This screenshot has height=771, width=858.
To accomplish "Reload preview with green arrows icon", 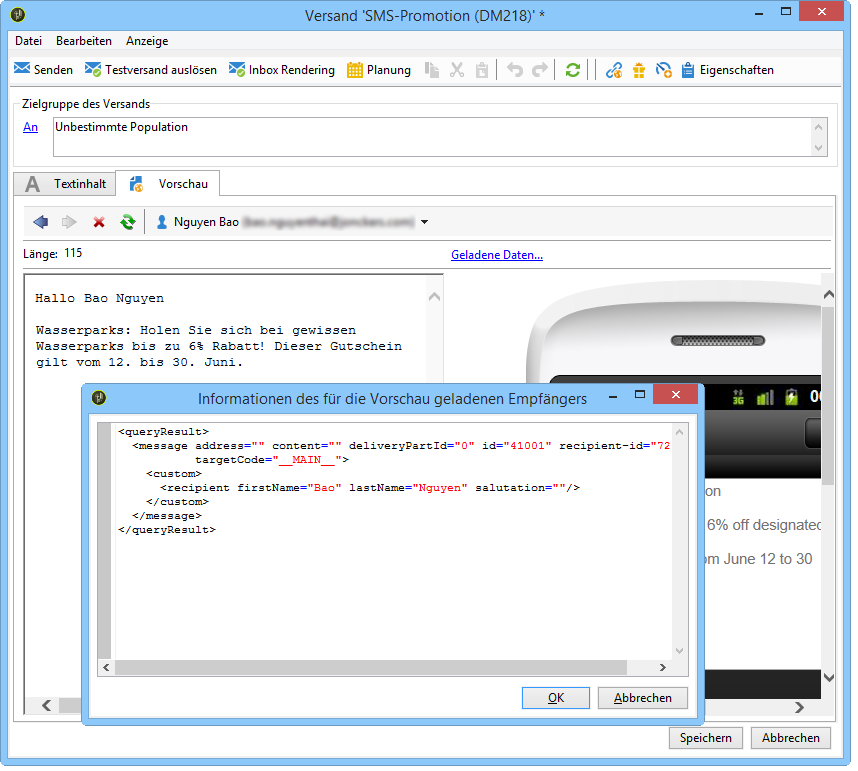I will coord(127,222).
